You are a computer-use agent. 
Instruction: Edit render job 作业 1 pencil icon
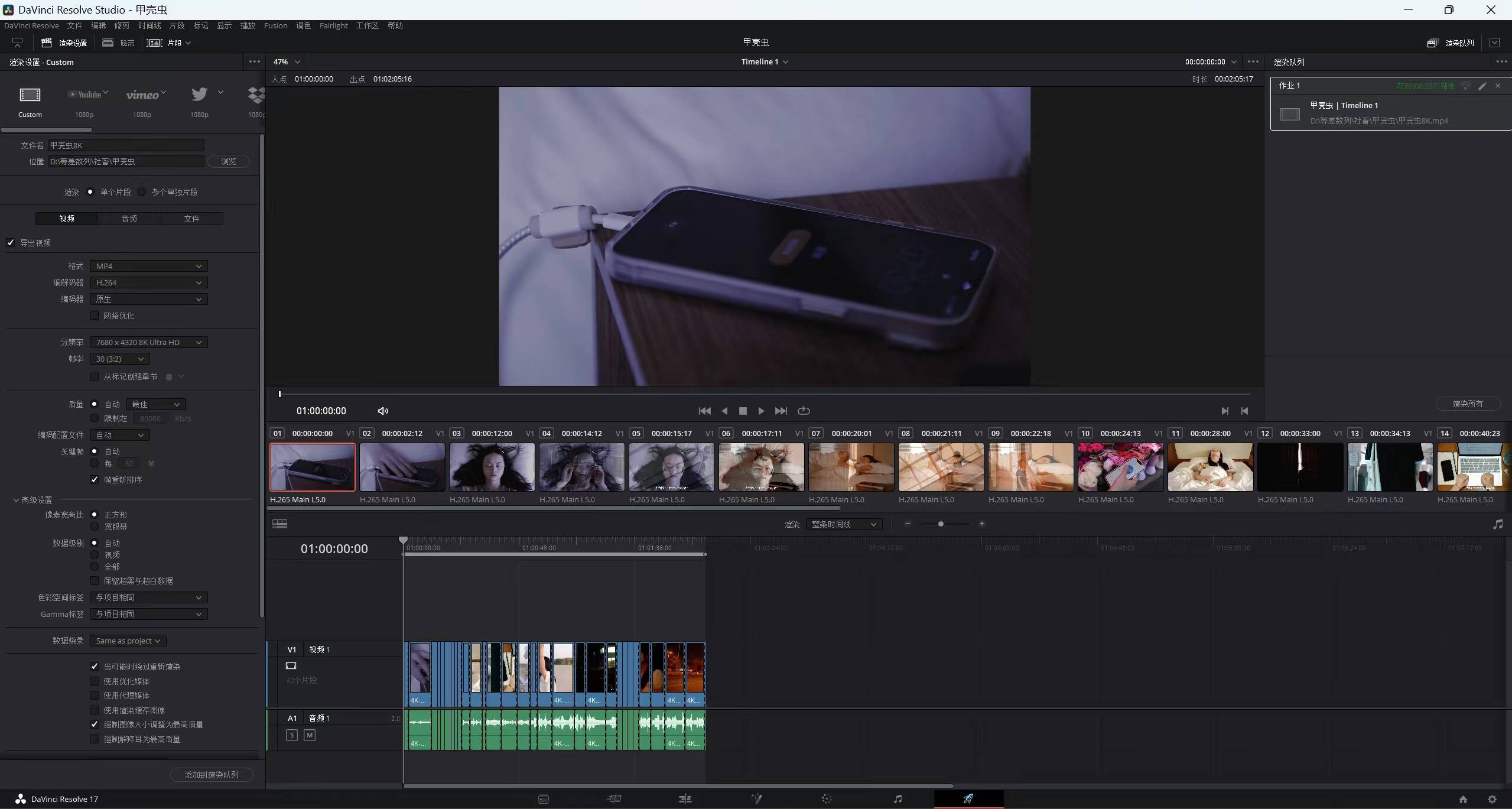coord(1482,86)
